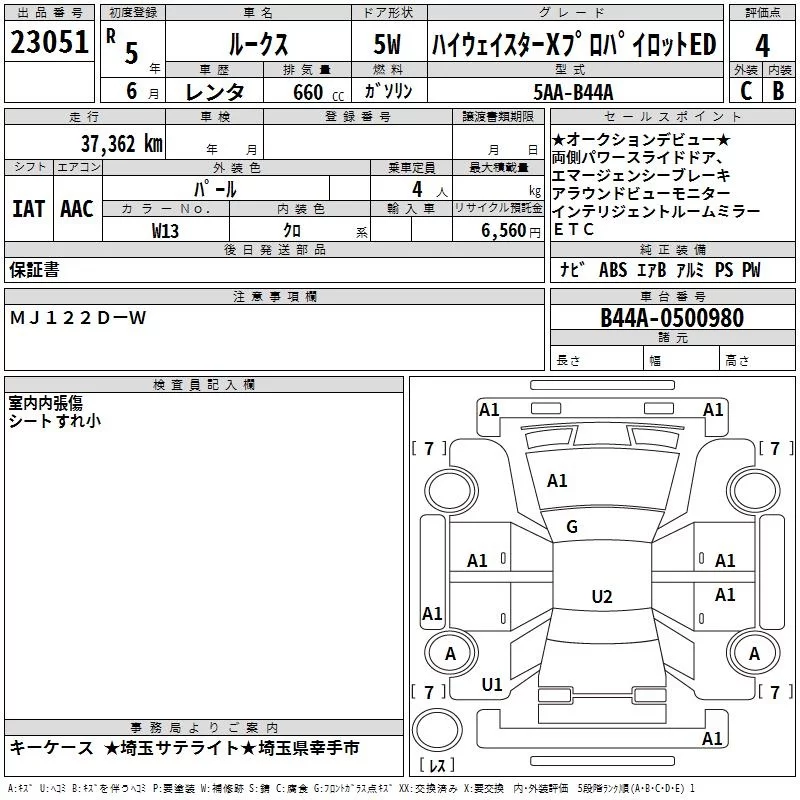Click 後日発送部品 header
Viewport: 800px width, 800px height.
click(x=274, y=249)
